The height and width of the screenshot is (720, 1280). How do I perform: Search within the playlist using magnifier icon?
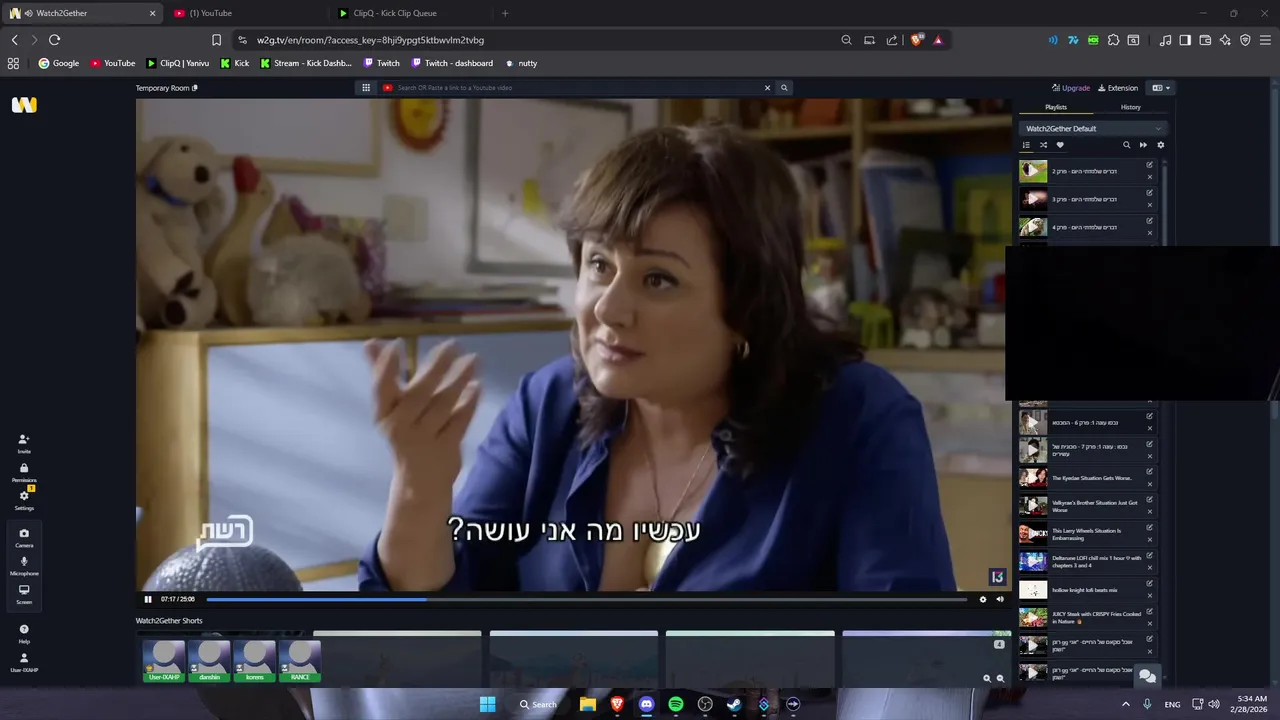pyautogui.click(x=1126, y=145)
